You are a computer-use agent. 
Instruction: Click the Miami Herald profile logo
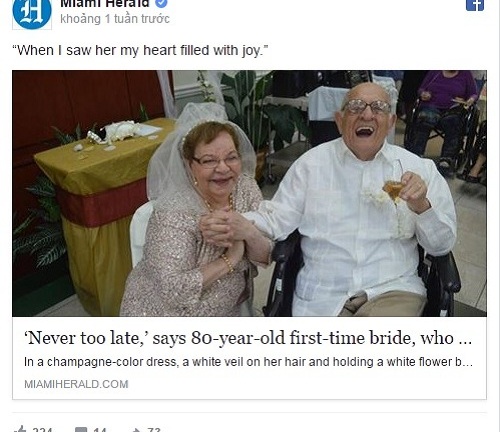point(32,14)
